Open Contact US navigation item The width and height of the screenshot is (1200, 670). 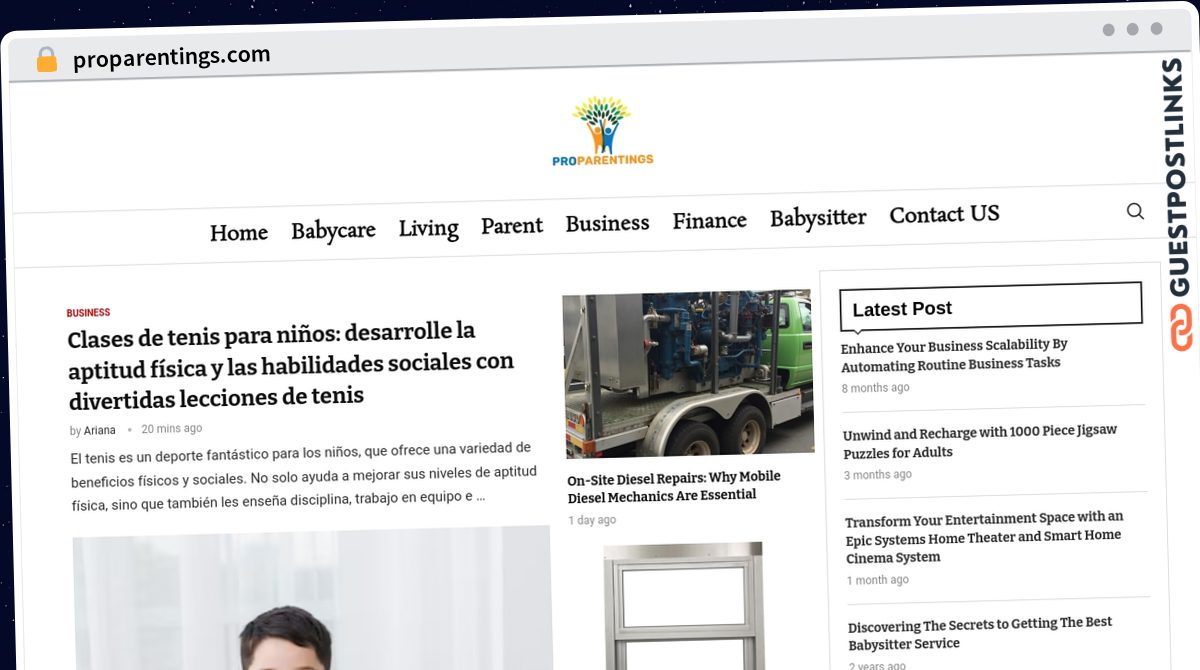tap(944, 214)
